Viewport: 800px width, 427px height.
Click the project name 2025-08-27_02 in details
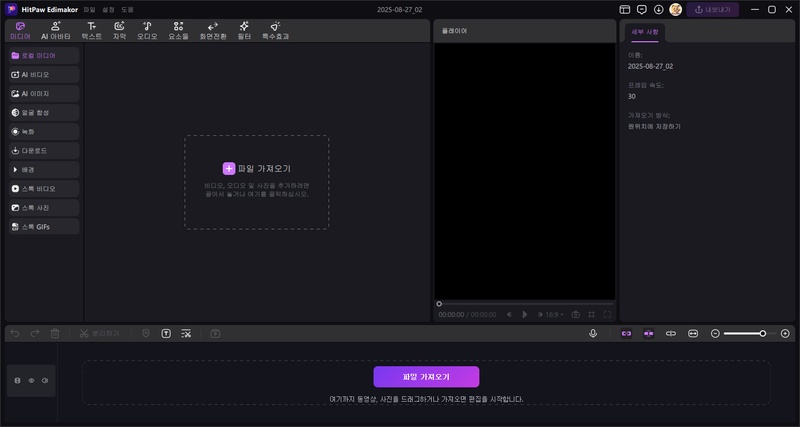point(651,66)
